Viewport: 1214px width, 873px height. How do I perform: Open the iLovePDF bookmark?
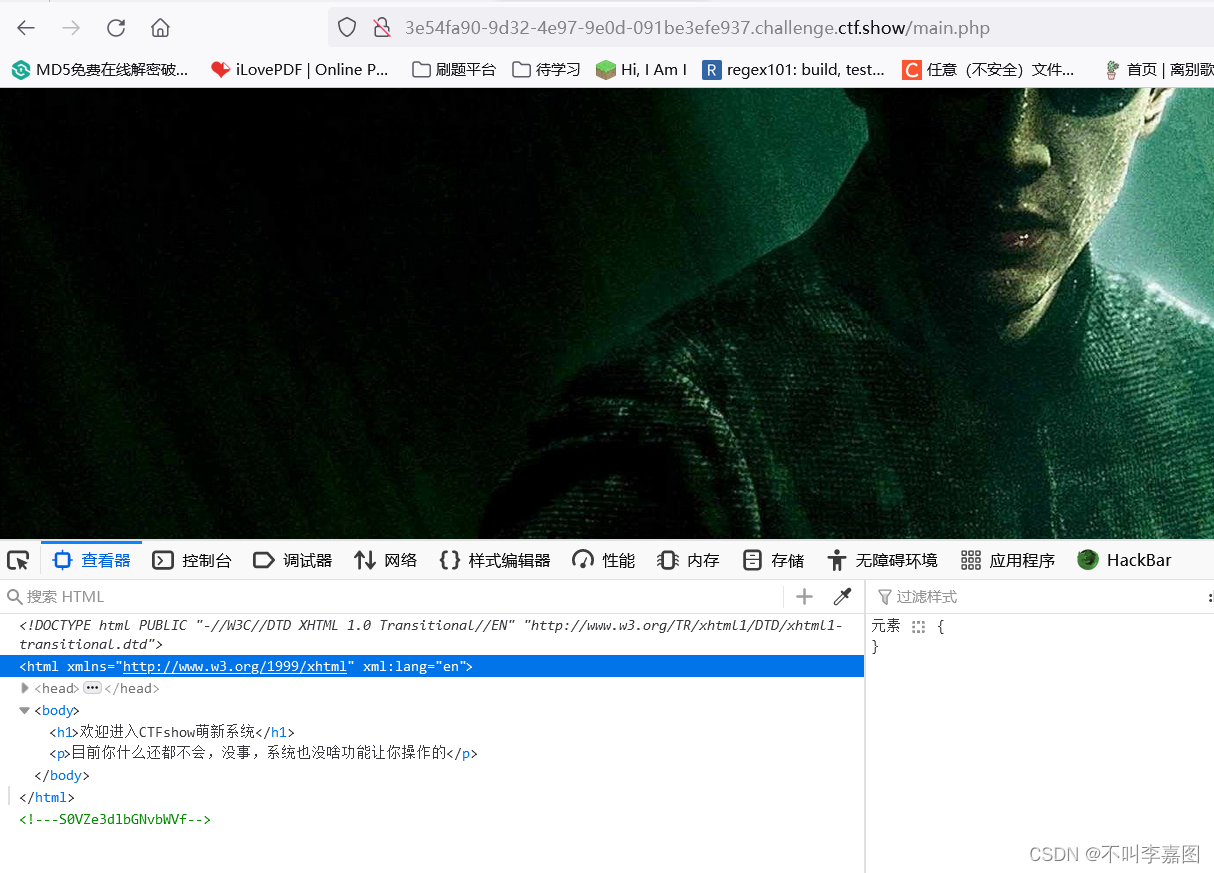(x=299, y=69)
